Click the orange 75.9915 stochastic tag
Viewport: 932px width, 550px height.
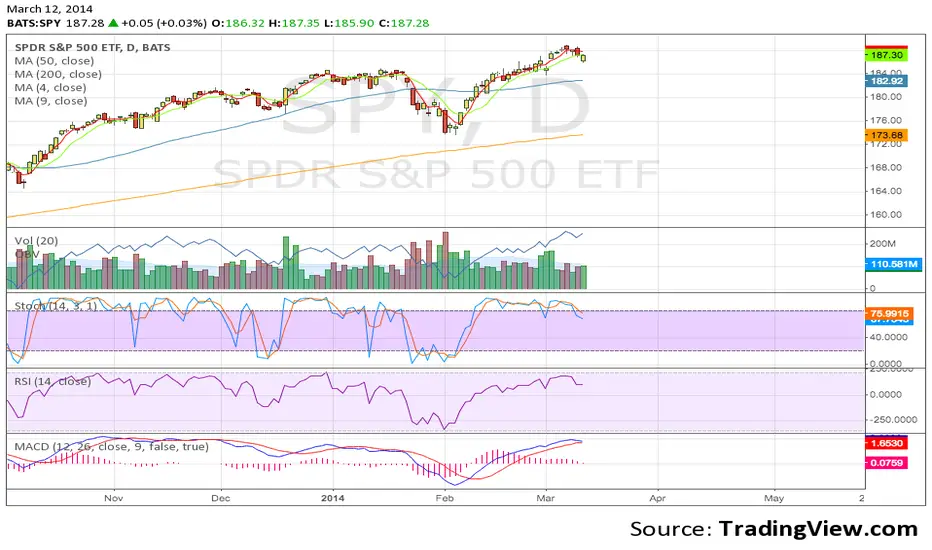[889, 313]
